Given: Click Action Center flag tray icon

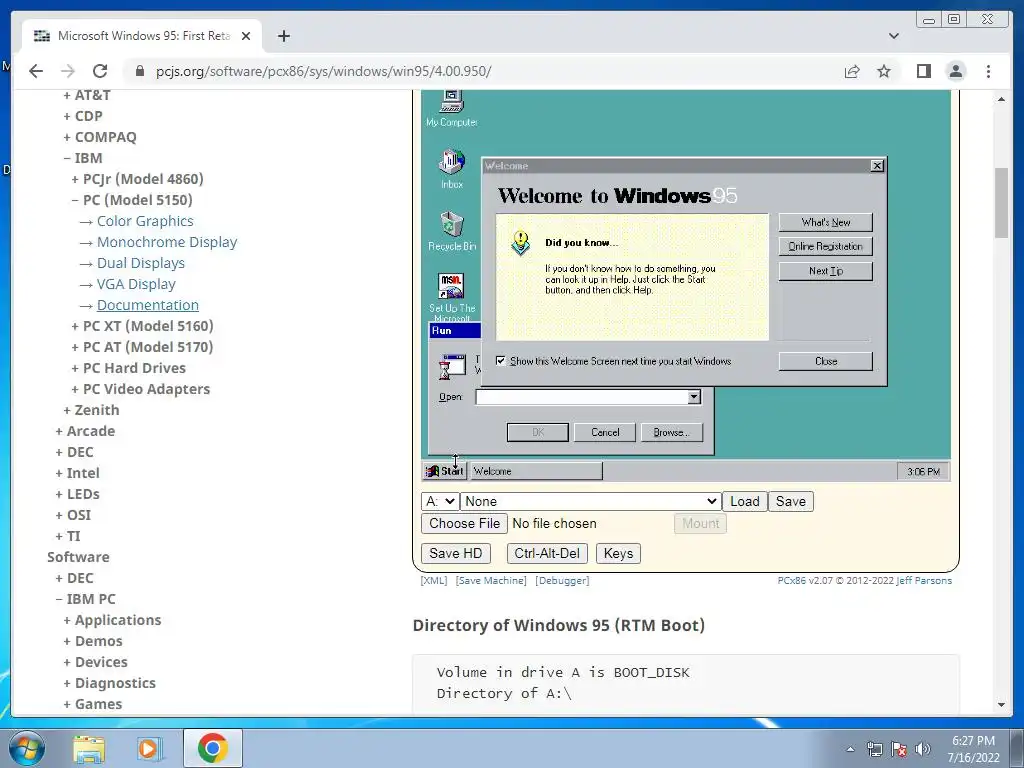Looking at the screenshot, I should 899,749.
